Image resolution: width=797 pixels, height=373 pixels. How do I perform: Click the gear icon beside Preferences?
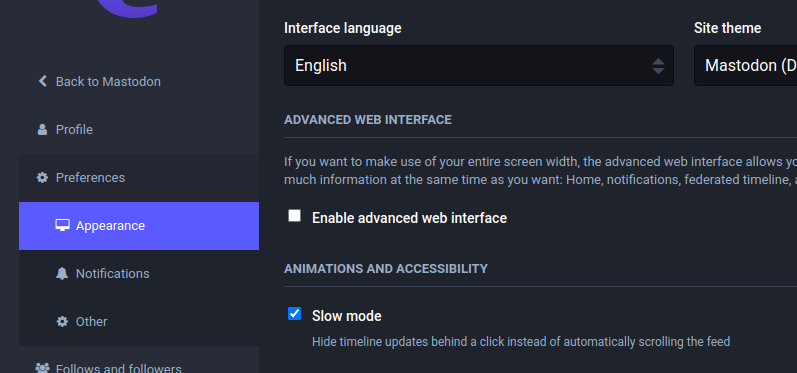(42, 177)
